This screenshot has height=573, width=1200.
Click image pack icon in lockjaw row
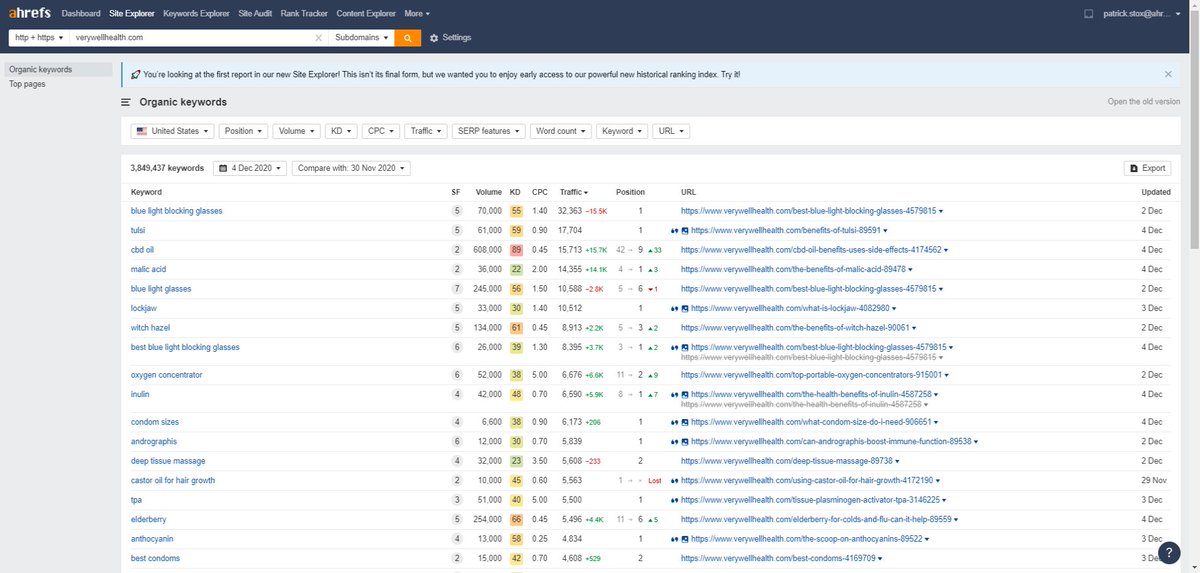pos(684,308)
